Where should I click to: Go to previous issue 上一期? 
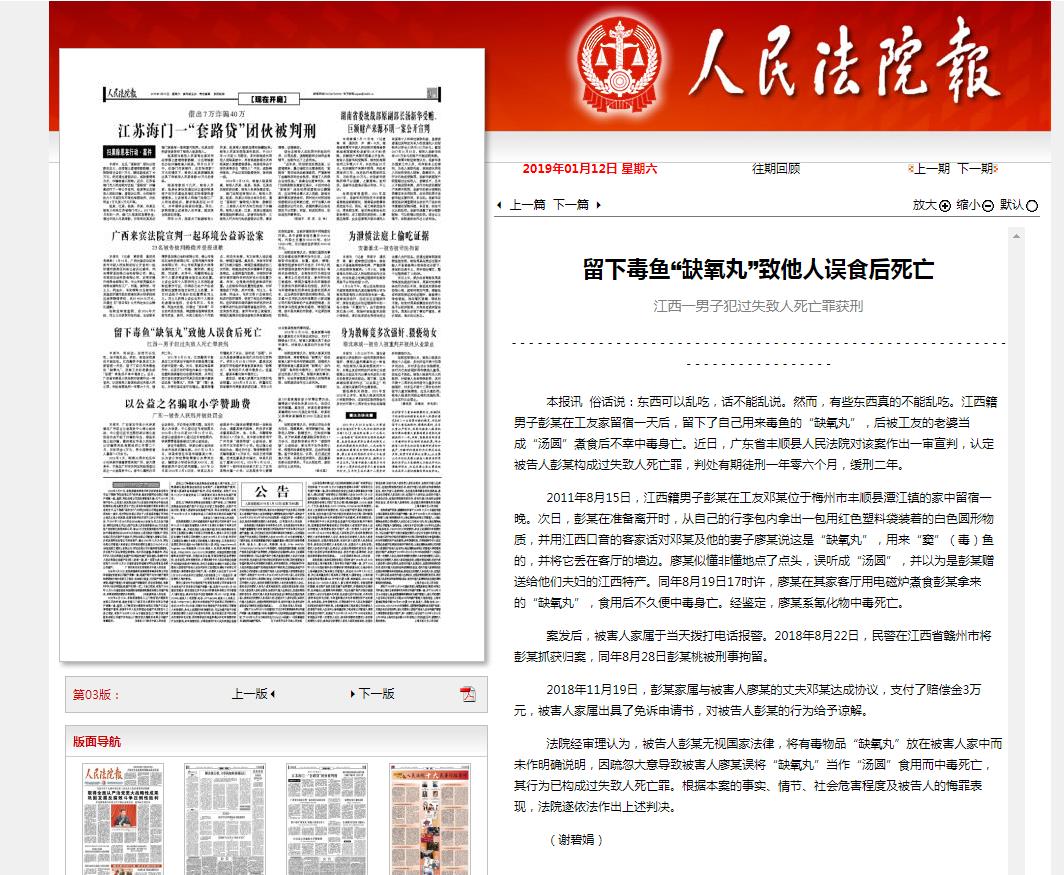tap(931, 168)
